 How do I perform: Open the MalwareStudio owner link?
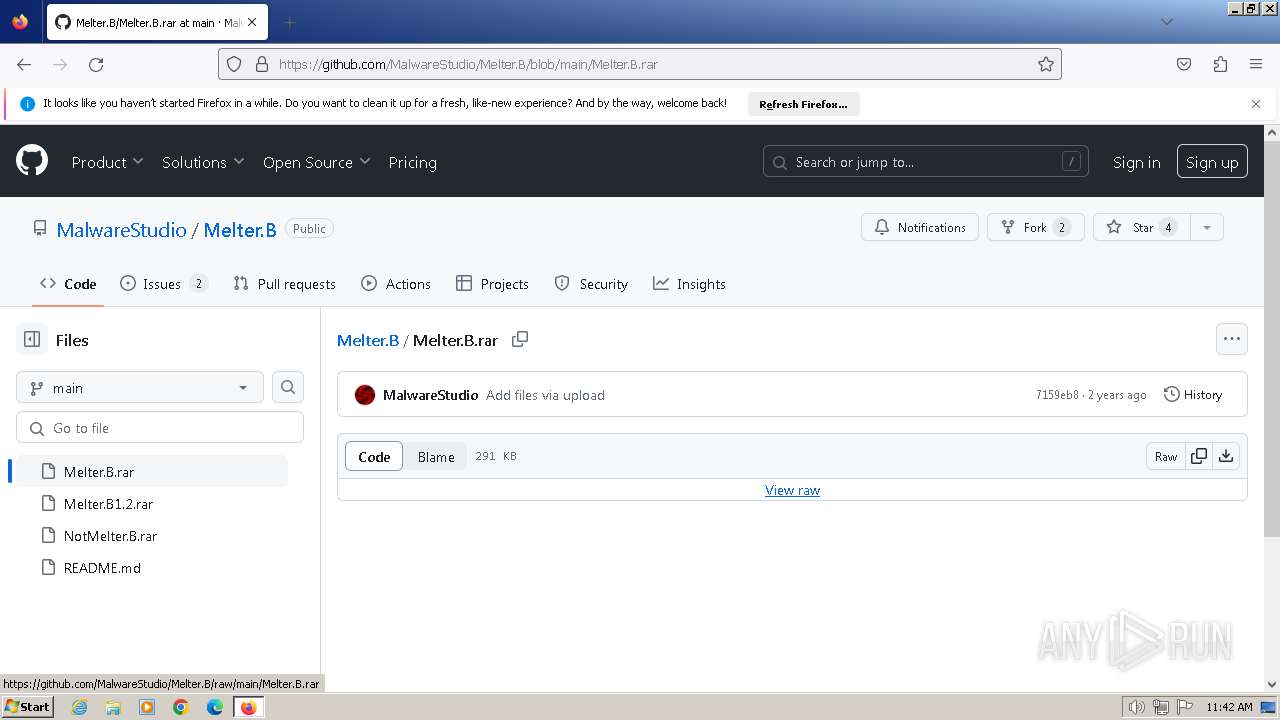point(121,229)
